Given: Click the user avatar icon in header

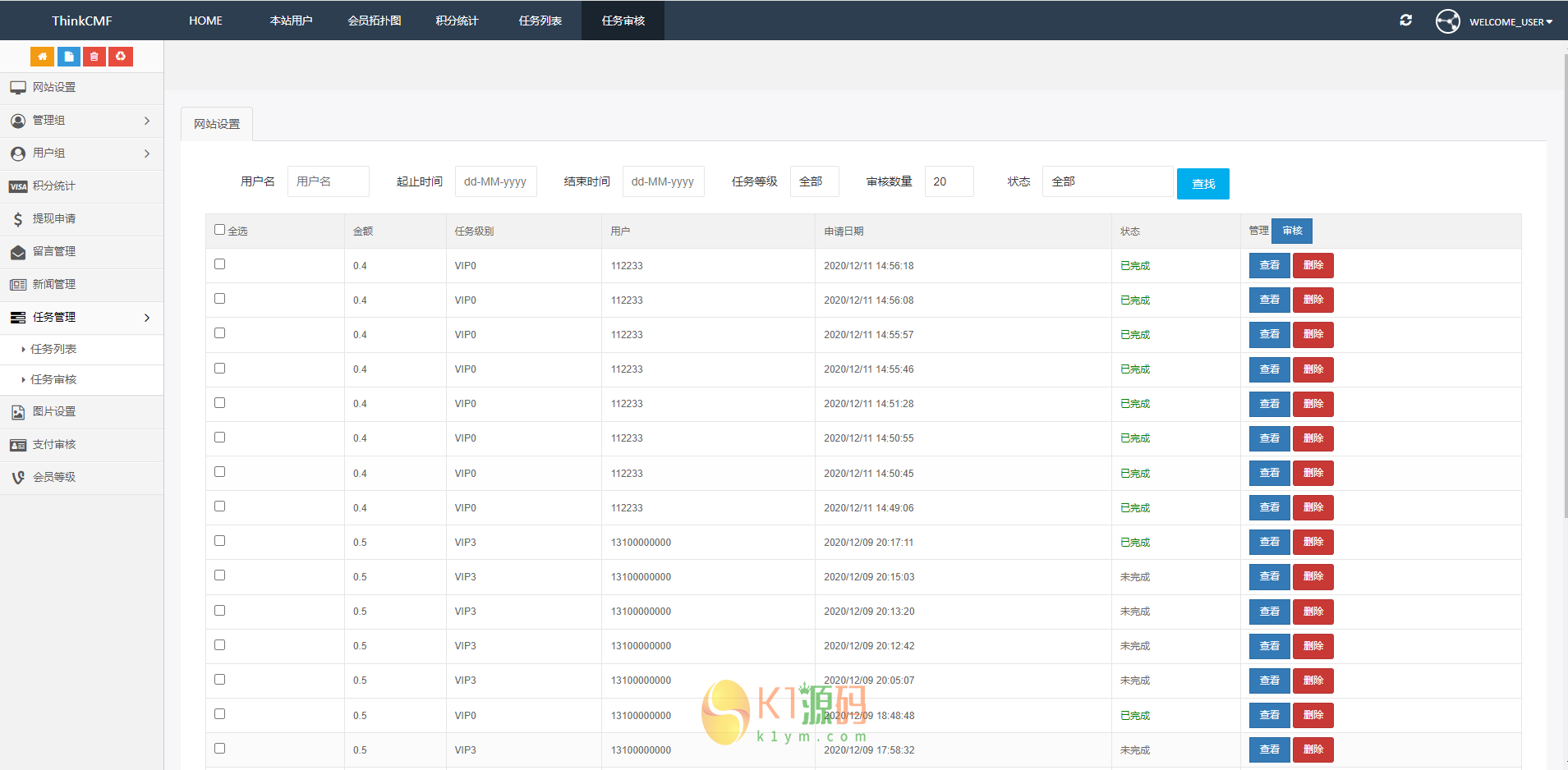Looking at the screenshot, I should coord(1447,21).
